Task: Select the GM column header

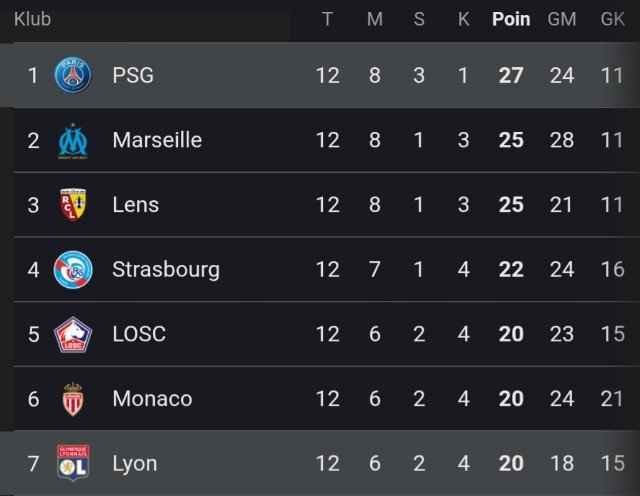Action: tap(561, 20)
